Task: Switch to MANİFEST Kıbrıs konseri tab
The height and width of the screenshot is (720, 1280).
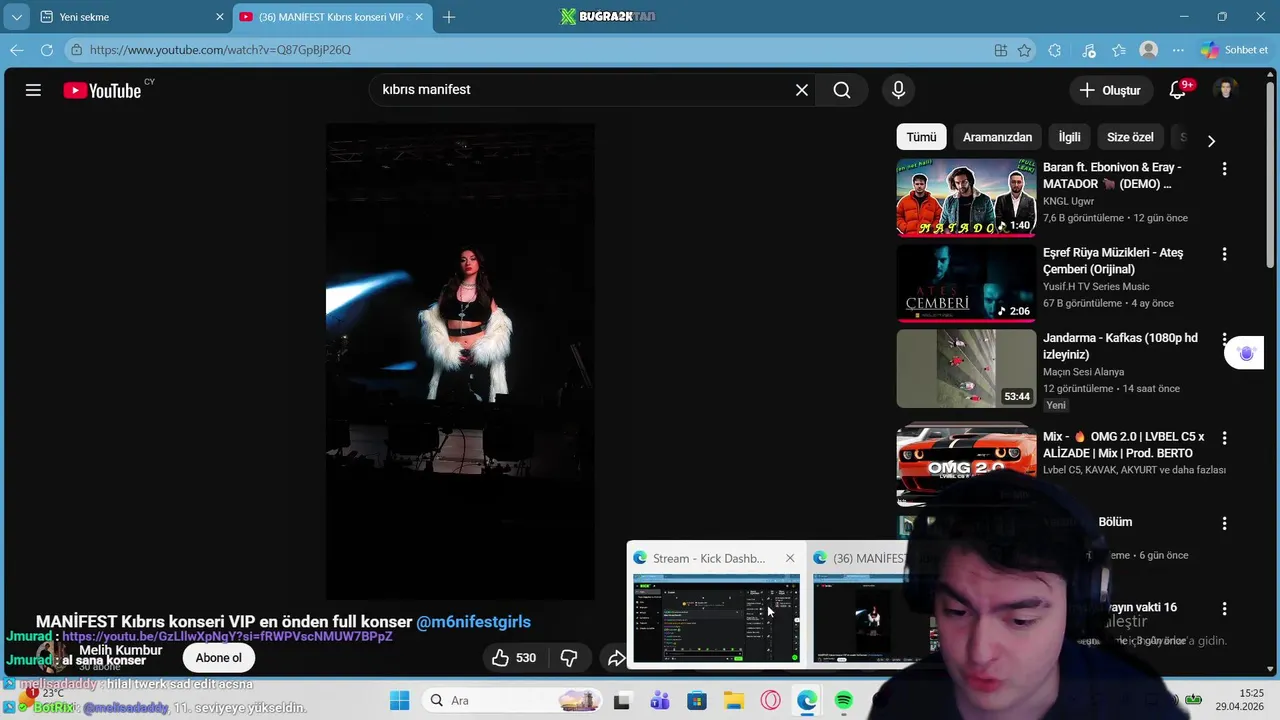Action: pos(333,17)
